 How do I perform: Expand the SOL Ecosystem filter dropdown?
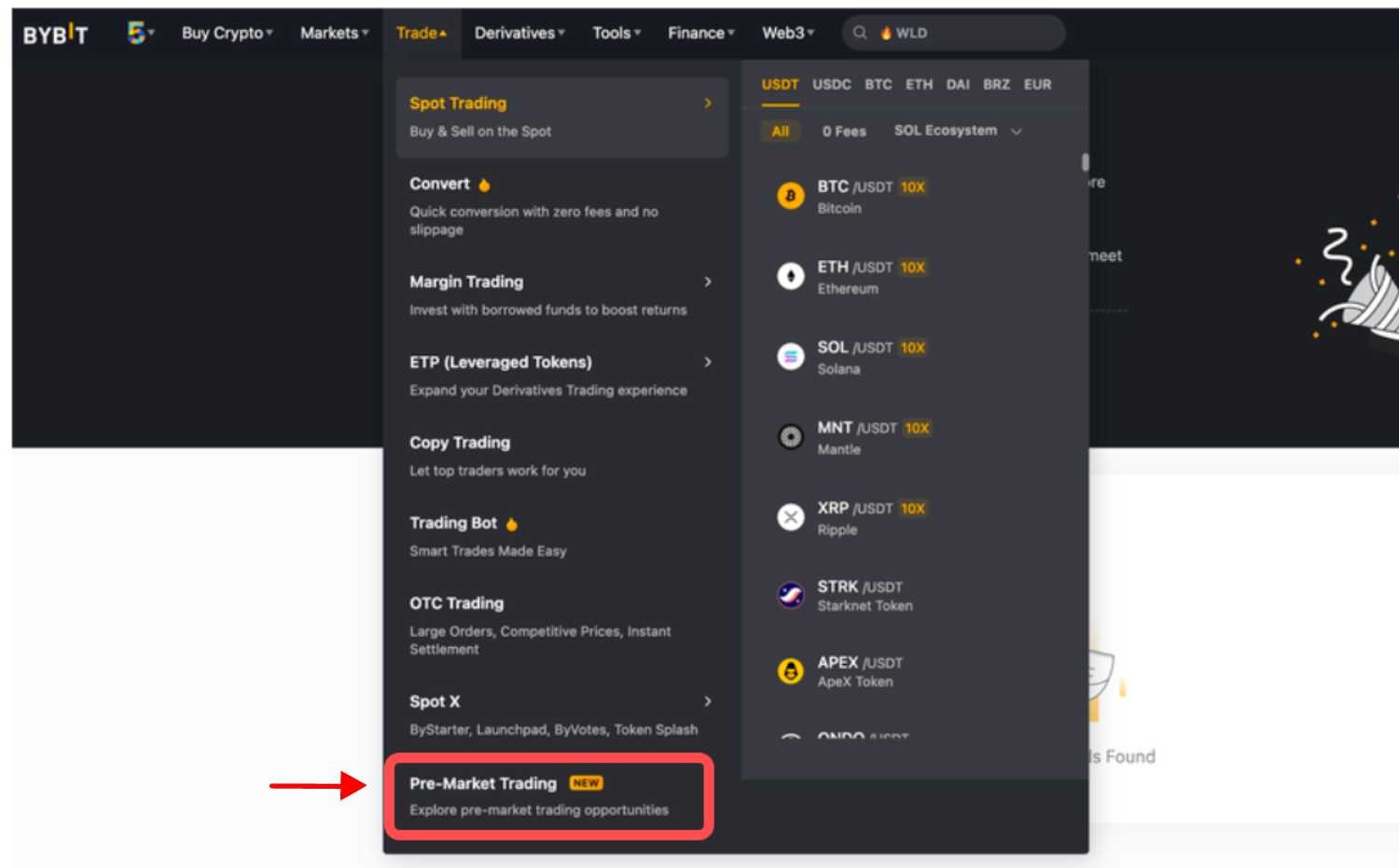point(958,131)
